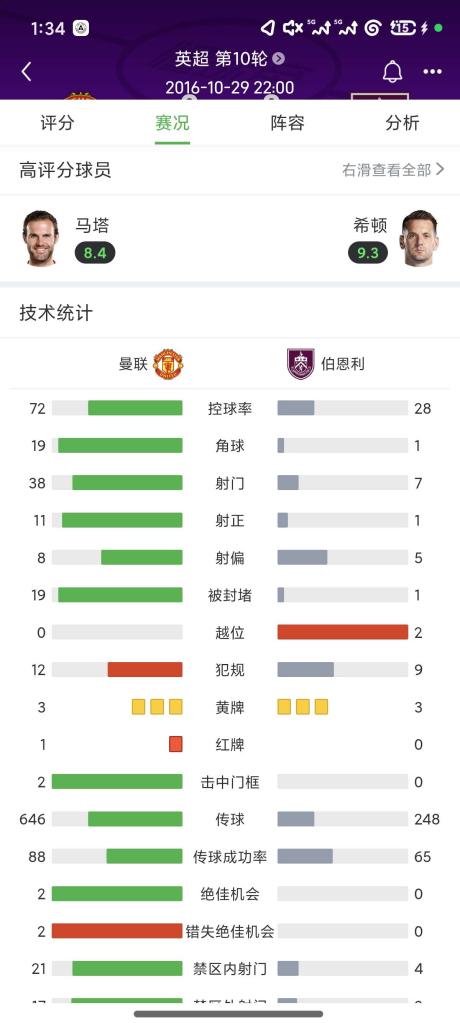Viewport: 460px width, 1023px height.
Task: Tap the 曼联 team name label
Action: [133, 364]
